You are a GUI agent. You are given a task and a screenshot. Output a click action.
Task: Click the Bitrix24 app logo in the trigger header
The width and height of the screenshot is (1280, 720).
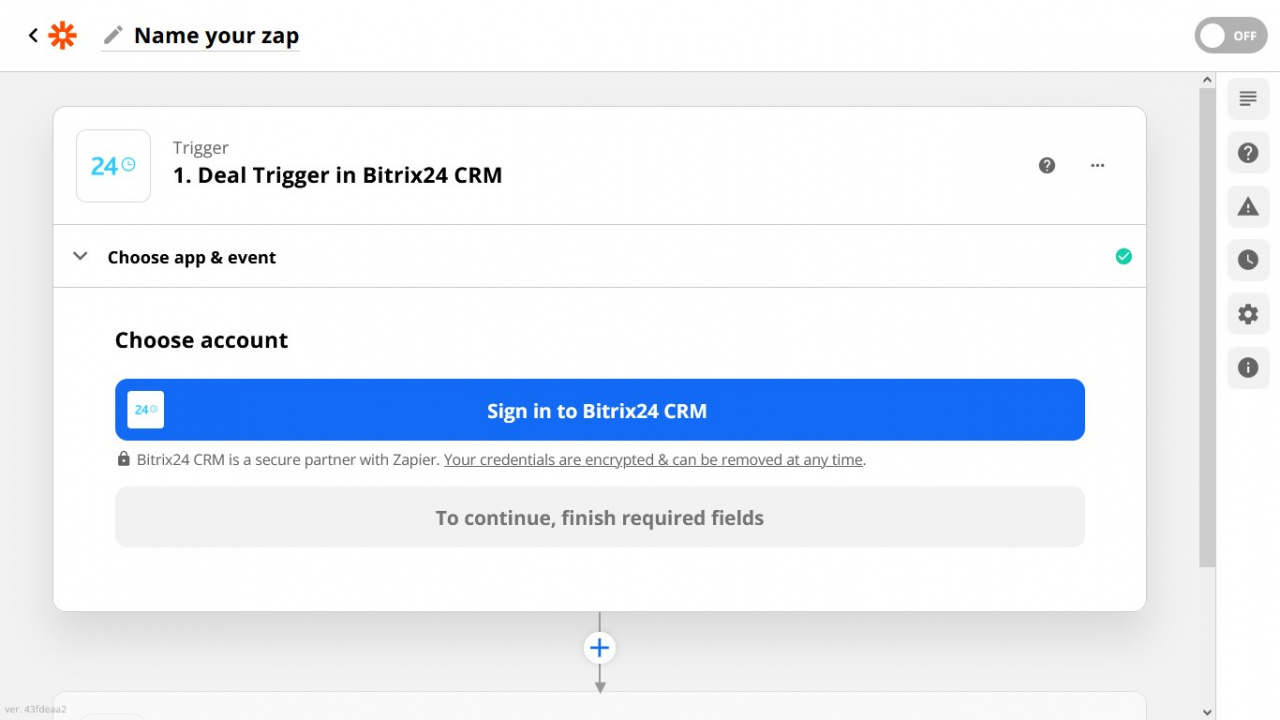coord(114,166)
